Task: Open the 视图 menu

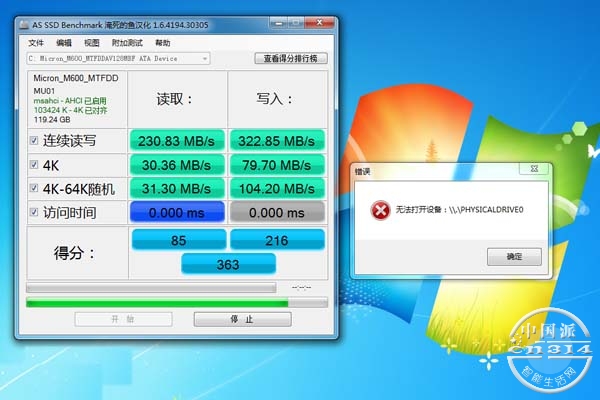Action: (92, 43)
